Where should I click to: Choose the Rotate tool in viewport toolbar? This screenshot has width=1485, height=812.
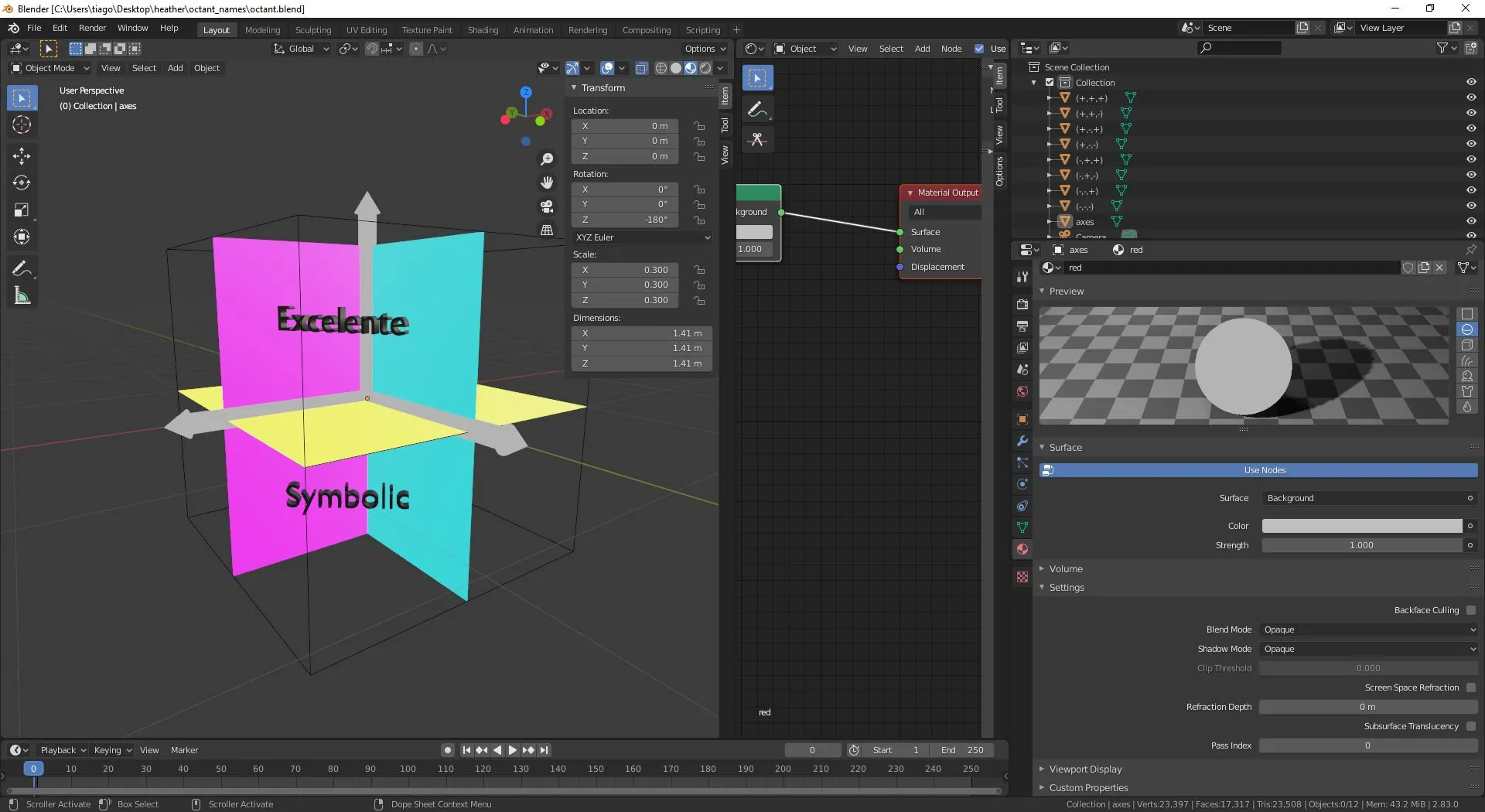click(22, 183)
